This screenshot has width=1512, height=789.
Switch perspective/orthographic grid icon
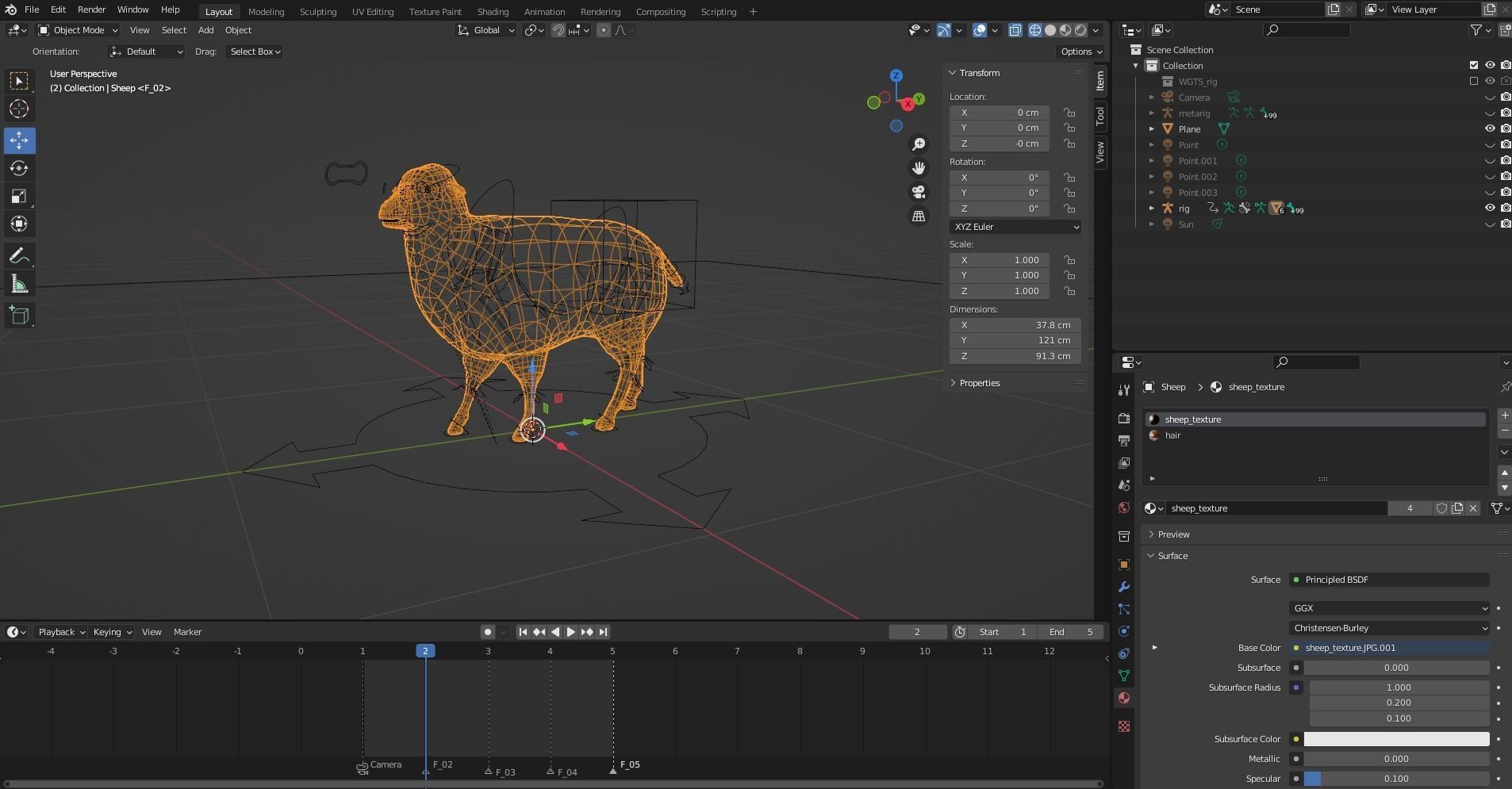coord(919,216)
